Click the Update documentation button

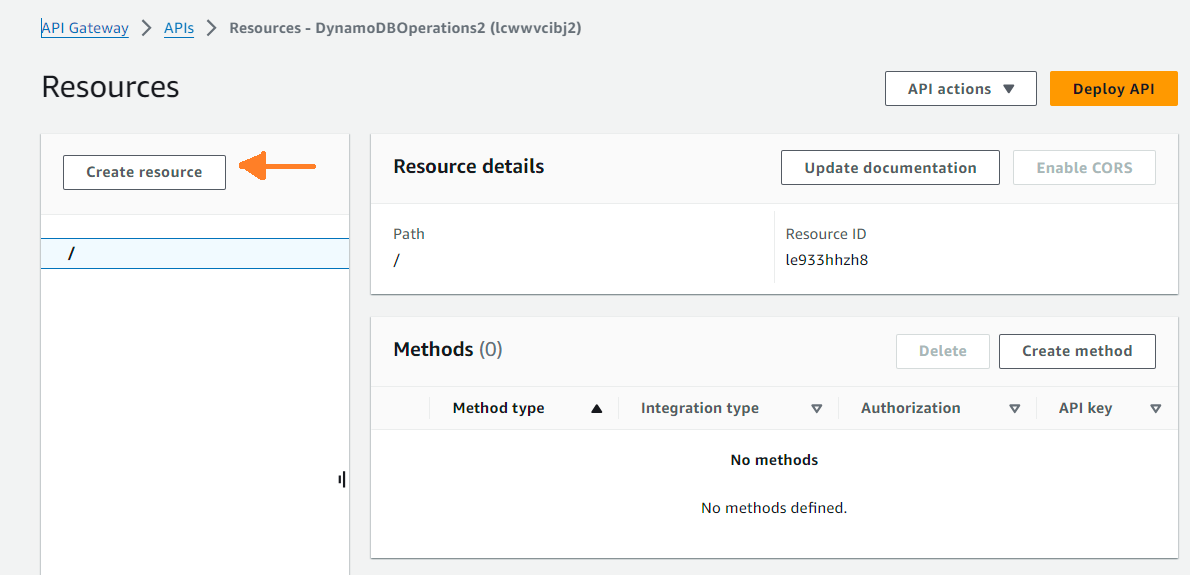click(889, 168)
